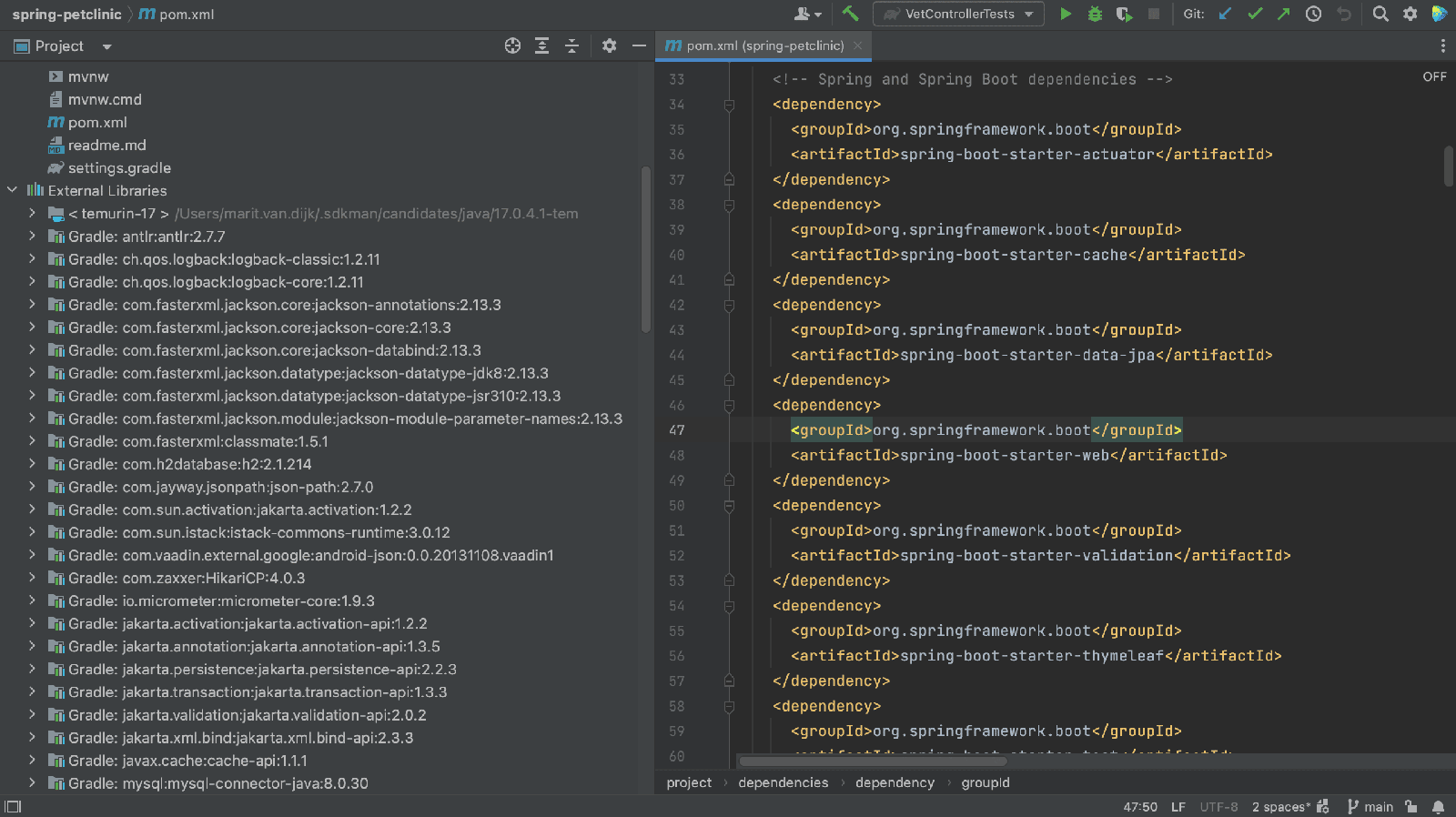Run VetControllerTests with the green play icon
This screenshot has width=1456, height=817.
(x=1066, y=14)
